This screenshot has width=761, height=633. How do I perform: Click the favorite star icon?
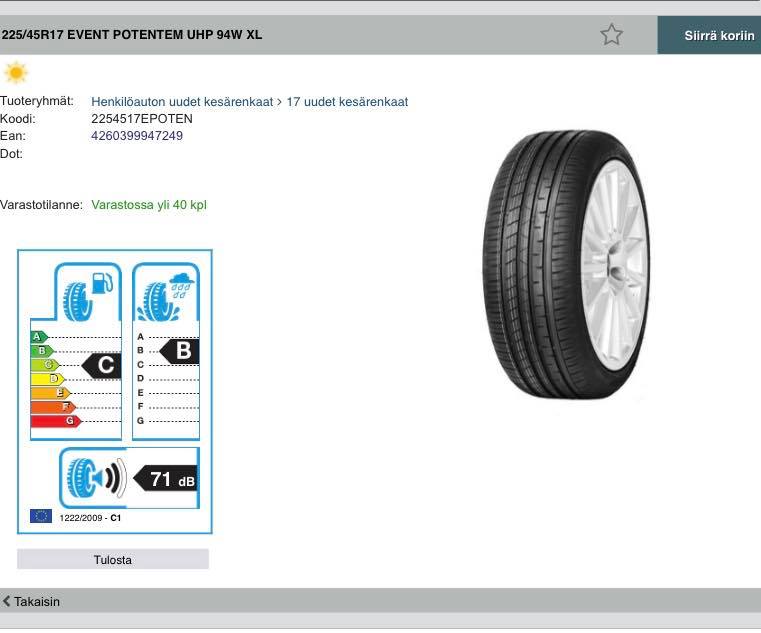point(611,35)
